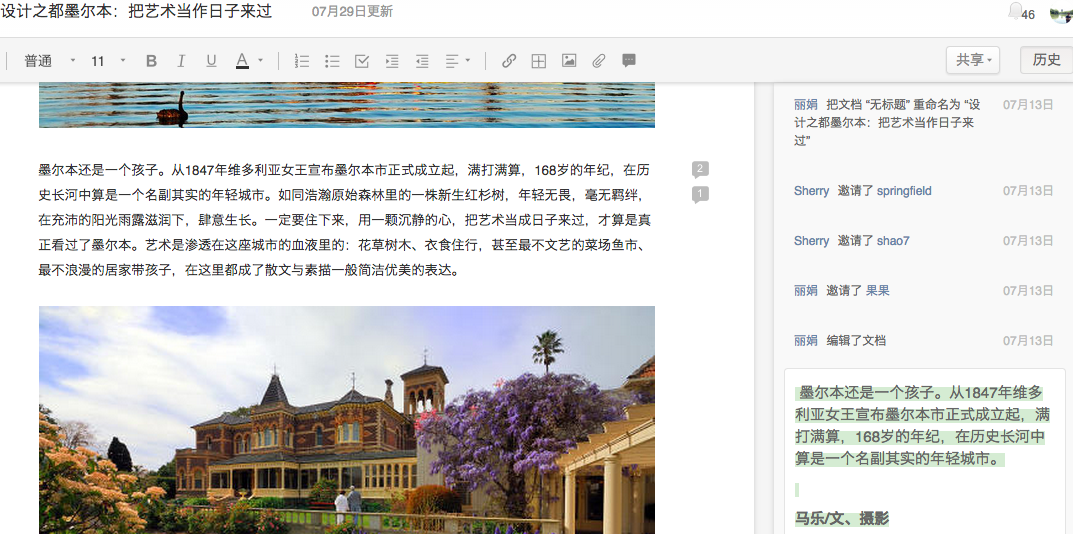Open the 共享 share menu

(973, 60)
